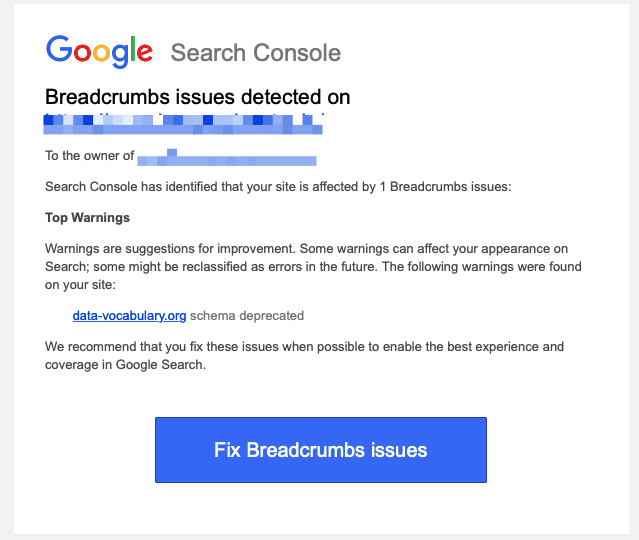
Task: Click the "Breadcrumbs issues detected on" heading
Action: [198, 97]
